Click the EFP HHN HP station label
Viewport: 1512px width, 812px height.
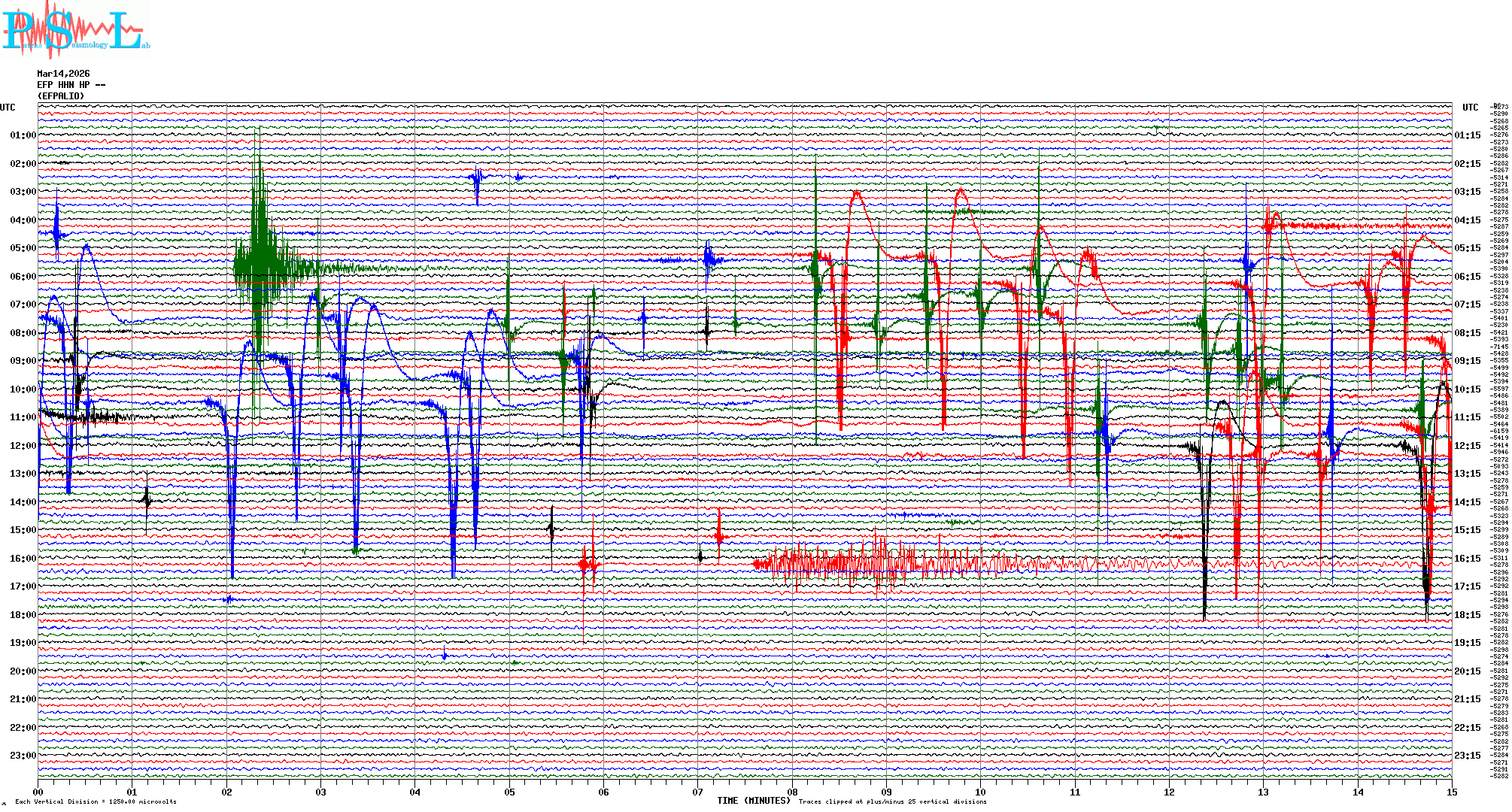pyautogui.click(x=70, y=85)
